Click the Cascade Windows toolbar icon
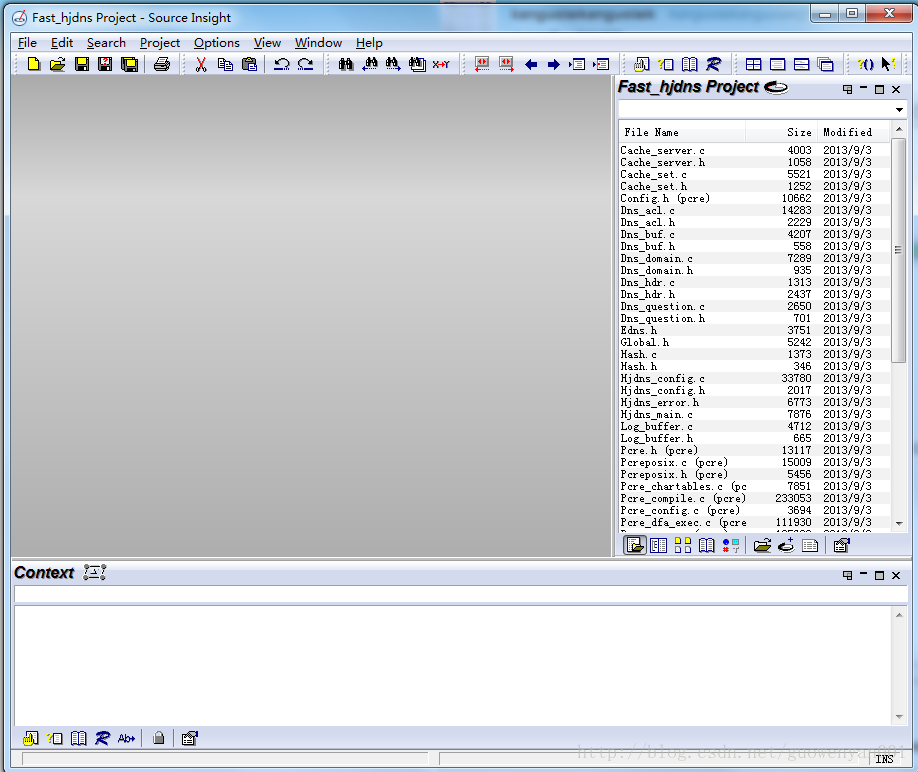 (x=825, y=64)
